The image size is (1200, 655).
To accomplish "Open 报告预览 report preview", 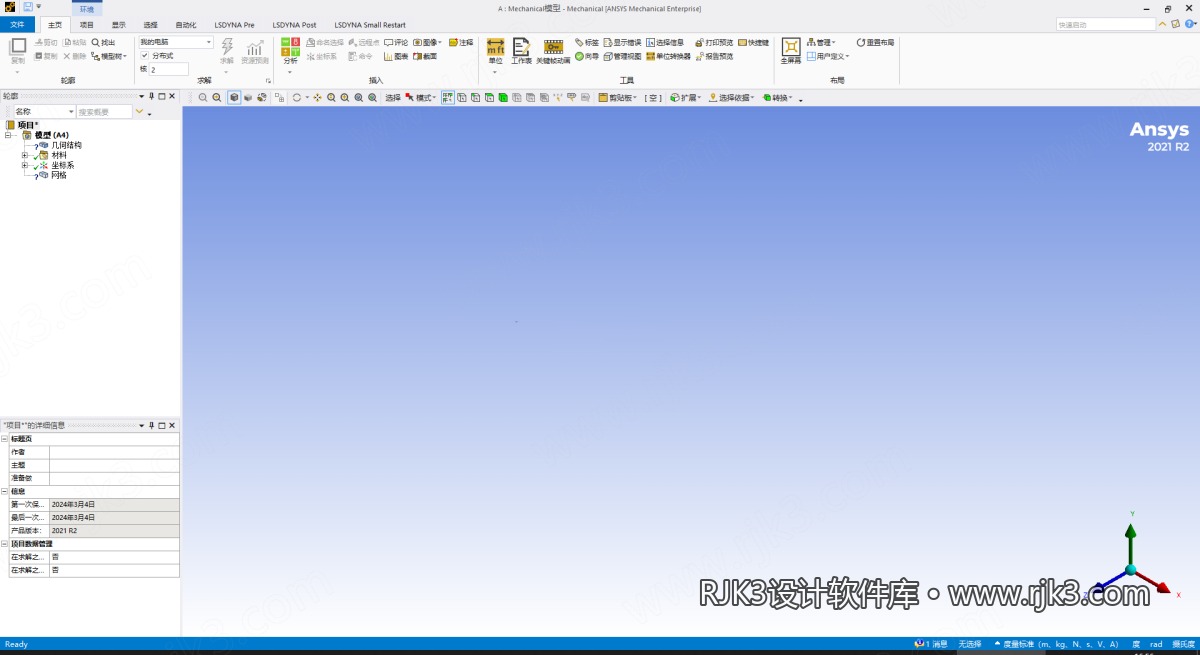I will tap(713, 56).
